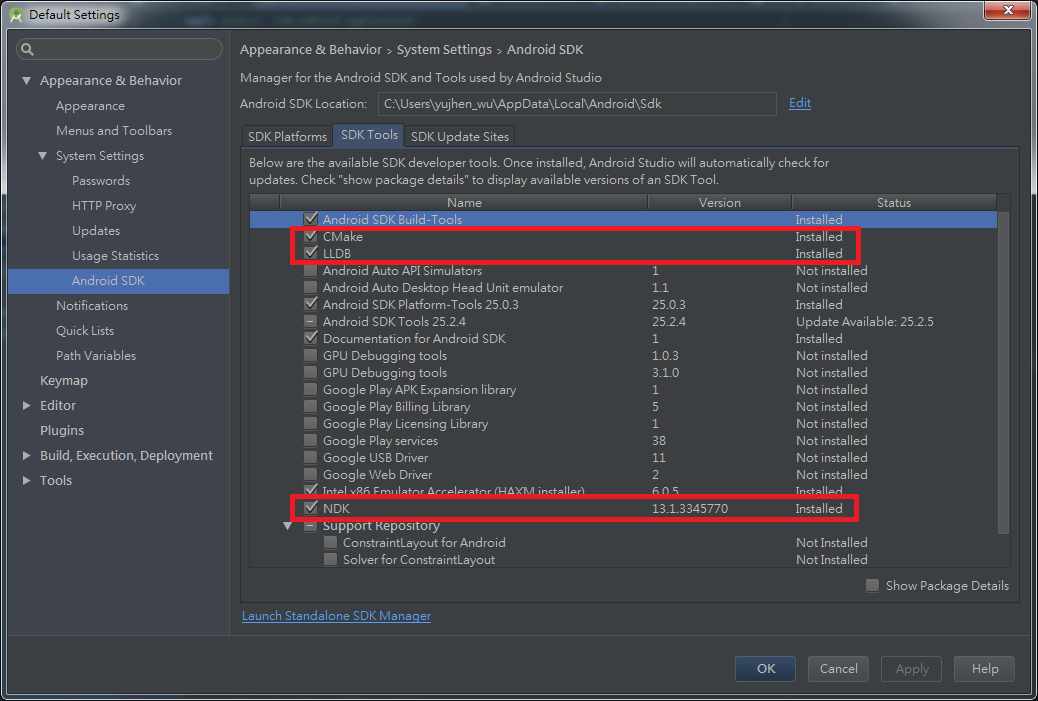Check Android Auto API Simulators
This screenshot has width=1038, height=701.
(x=310, y=270)
